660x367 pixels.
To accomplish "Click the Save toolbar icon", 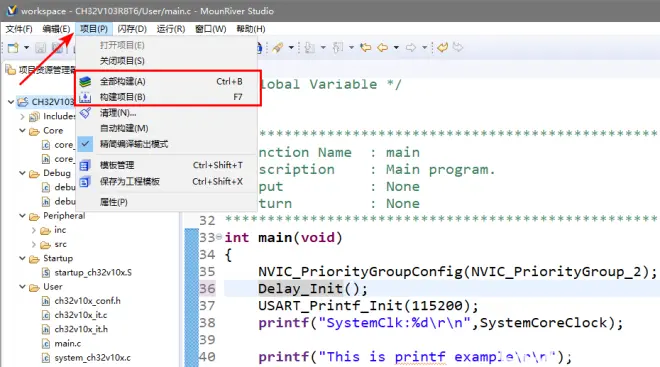I will tap(41, 48).
